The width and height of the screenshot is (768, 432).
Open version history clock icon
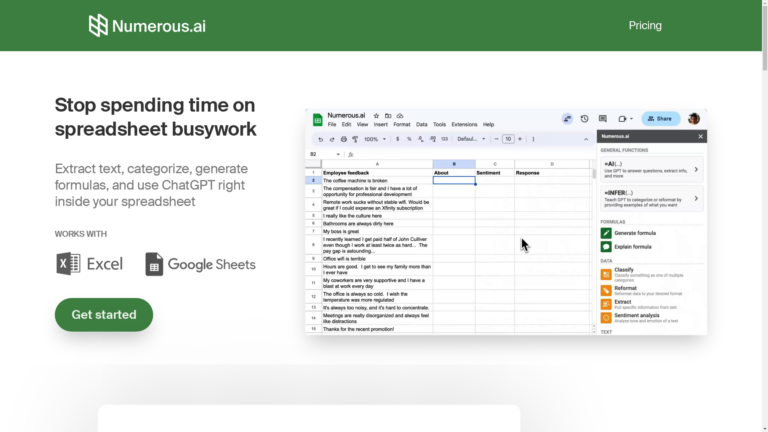click(585, 119)
